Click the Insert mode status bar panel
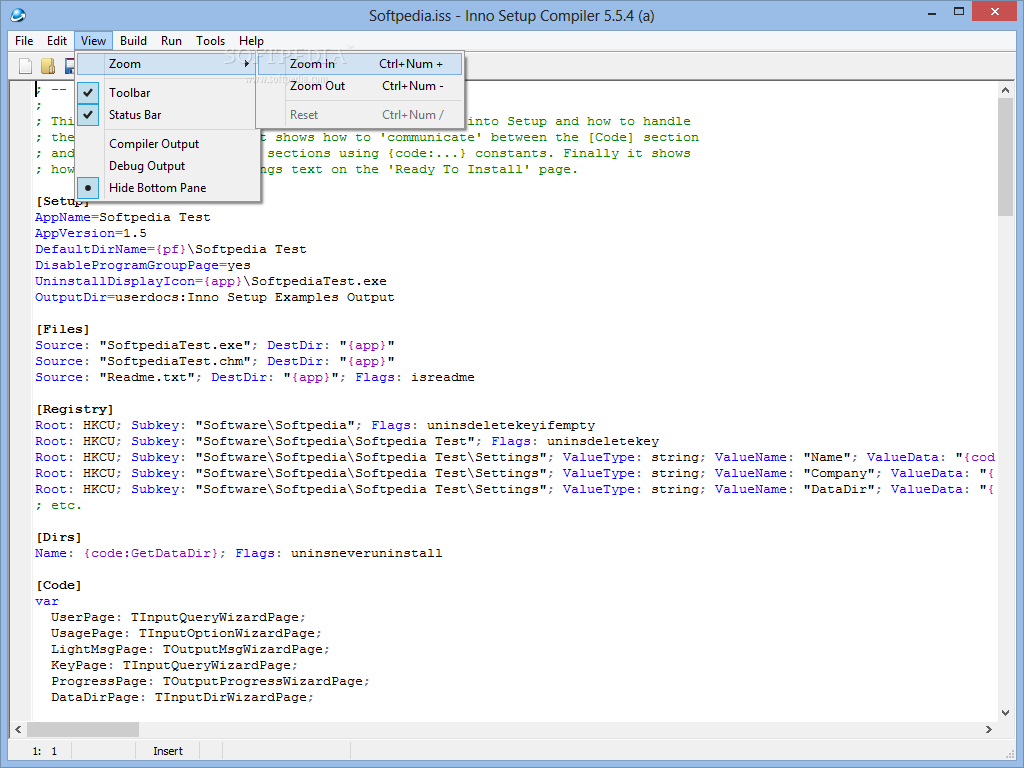Image resolution: width=1024 pixels, height=768 pixels. pyautogui.click(x=168, y=751)
